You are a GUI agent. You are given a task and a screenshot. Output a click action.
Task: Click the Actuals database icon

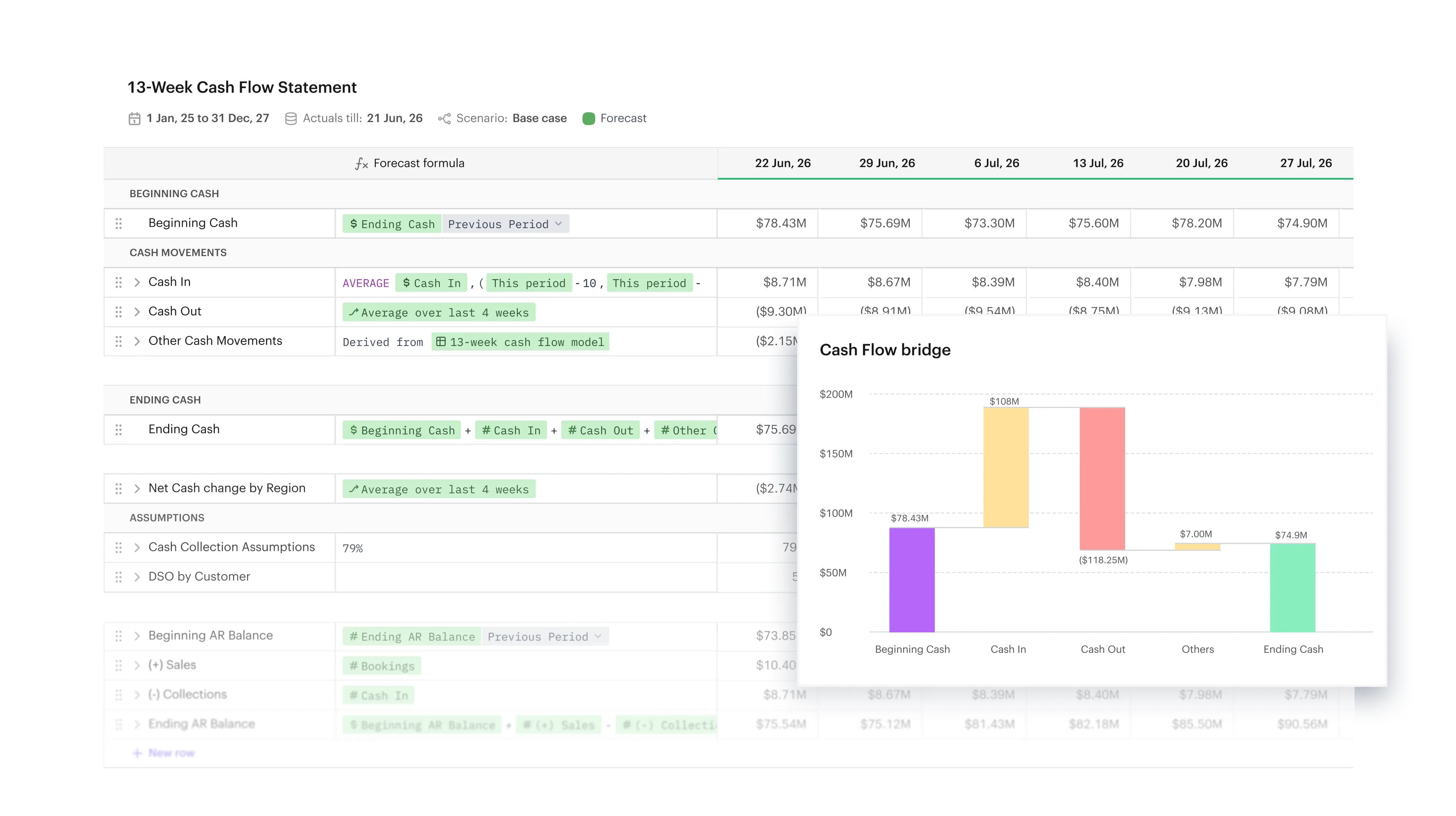[x=290, y=118]
